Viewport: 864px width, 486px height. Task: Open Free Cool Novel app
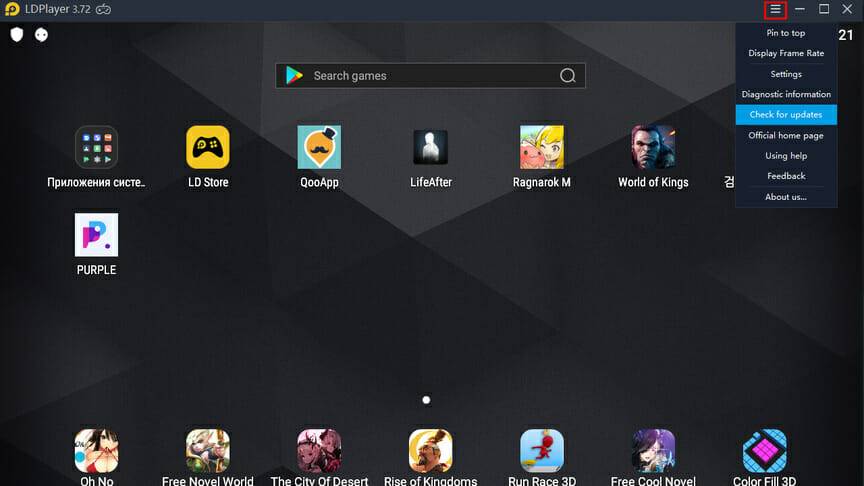(653, 451)
